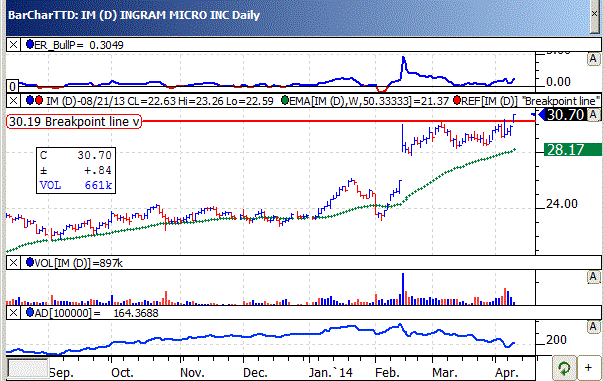Click the Oct. date axis label
Screen dimensions: 604x381
(x=122, y=373)
